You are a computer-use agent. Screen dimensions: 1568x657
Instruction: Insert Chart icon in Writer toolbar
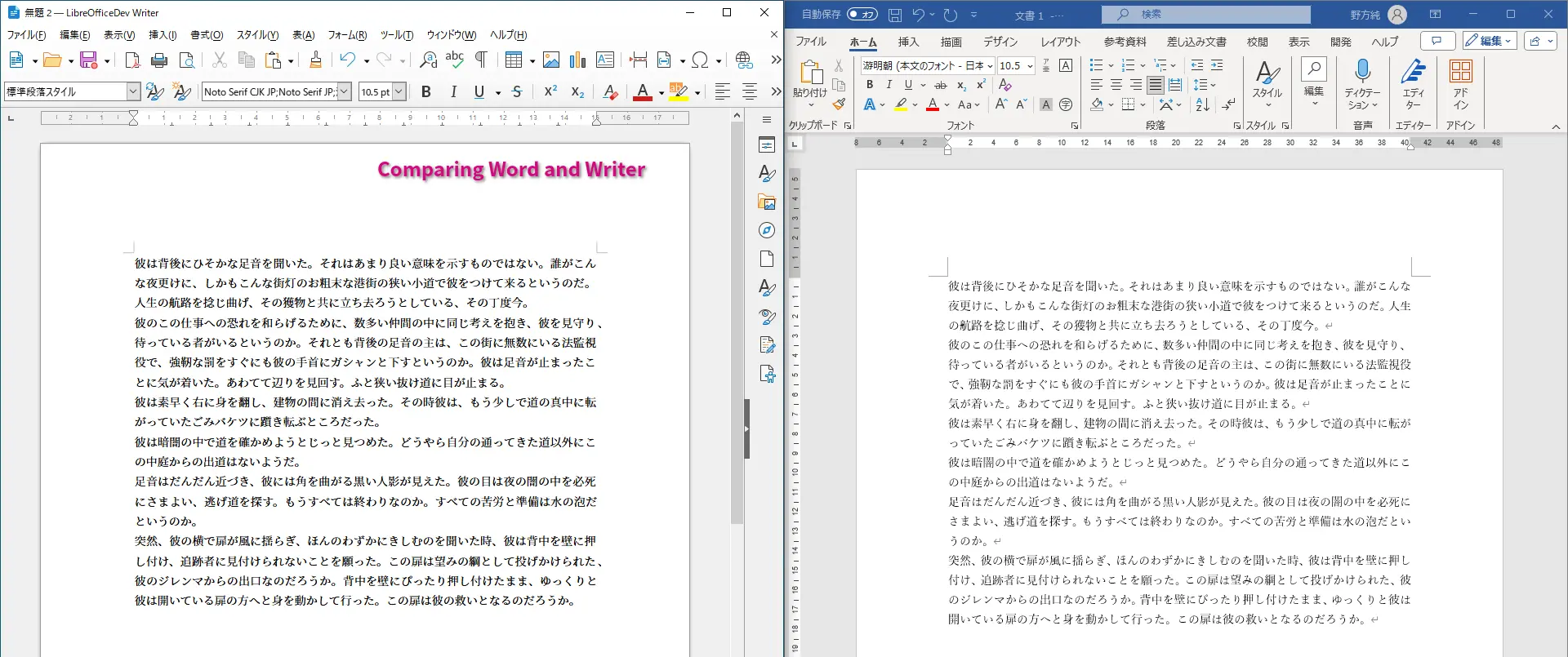click(578, 60)
